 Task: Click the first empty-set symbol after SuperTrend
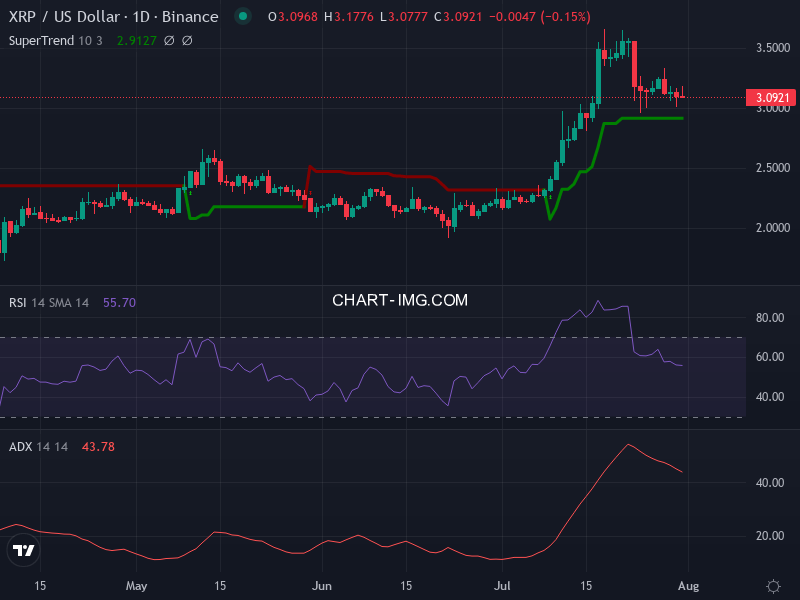pyautogui.click(x=169, y=41)
